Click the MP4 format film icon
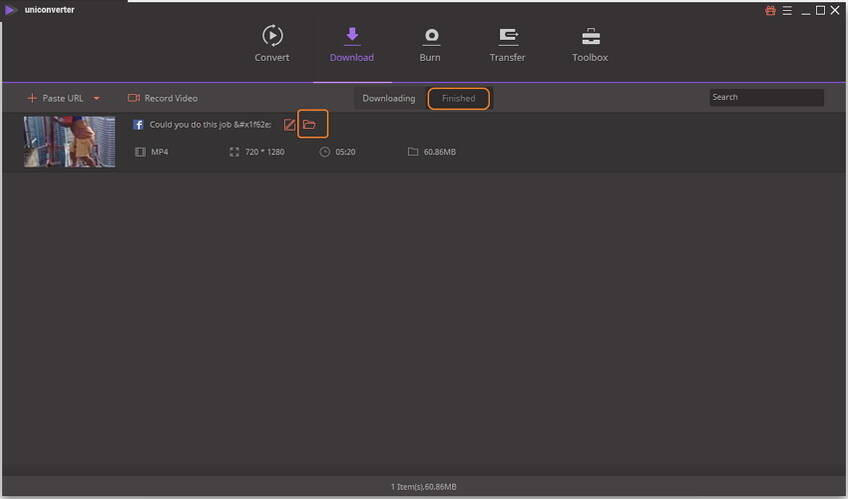848x499 pixels. coord(140,152)
